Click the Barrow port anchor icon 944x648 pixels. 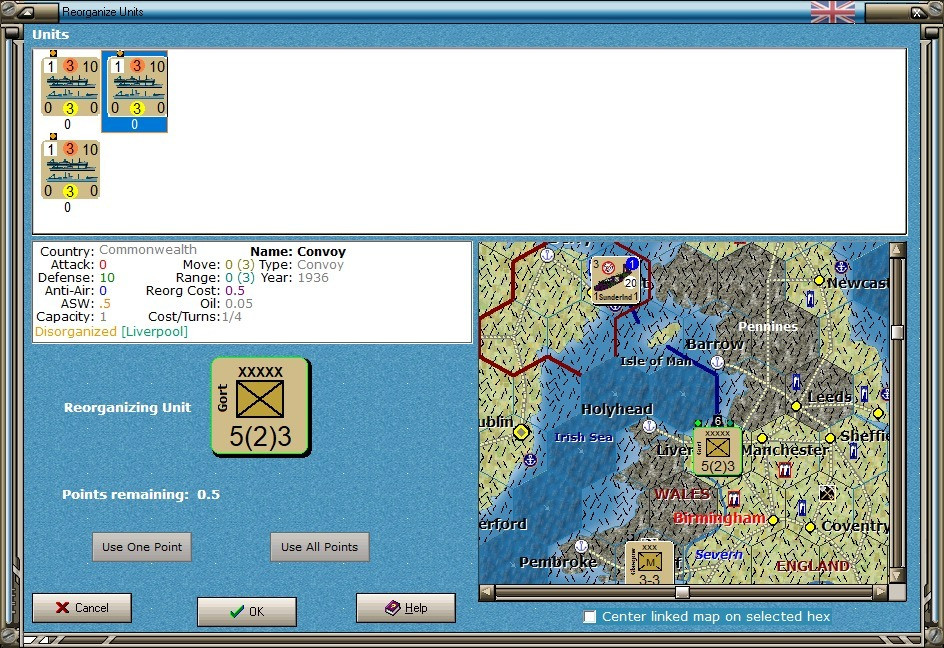[717, 362]
